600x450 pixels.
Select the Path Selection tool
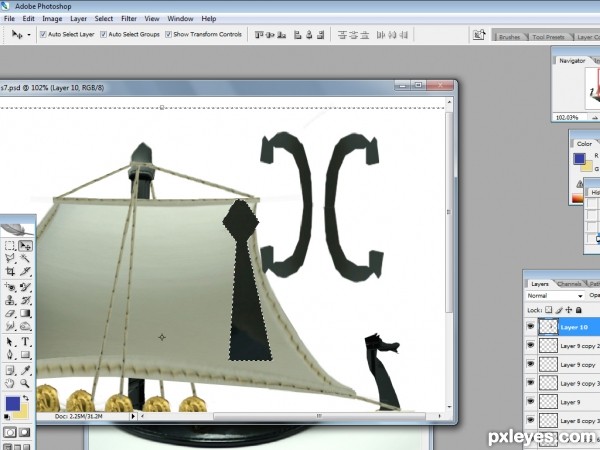(10, 341)
